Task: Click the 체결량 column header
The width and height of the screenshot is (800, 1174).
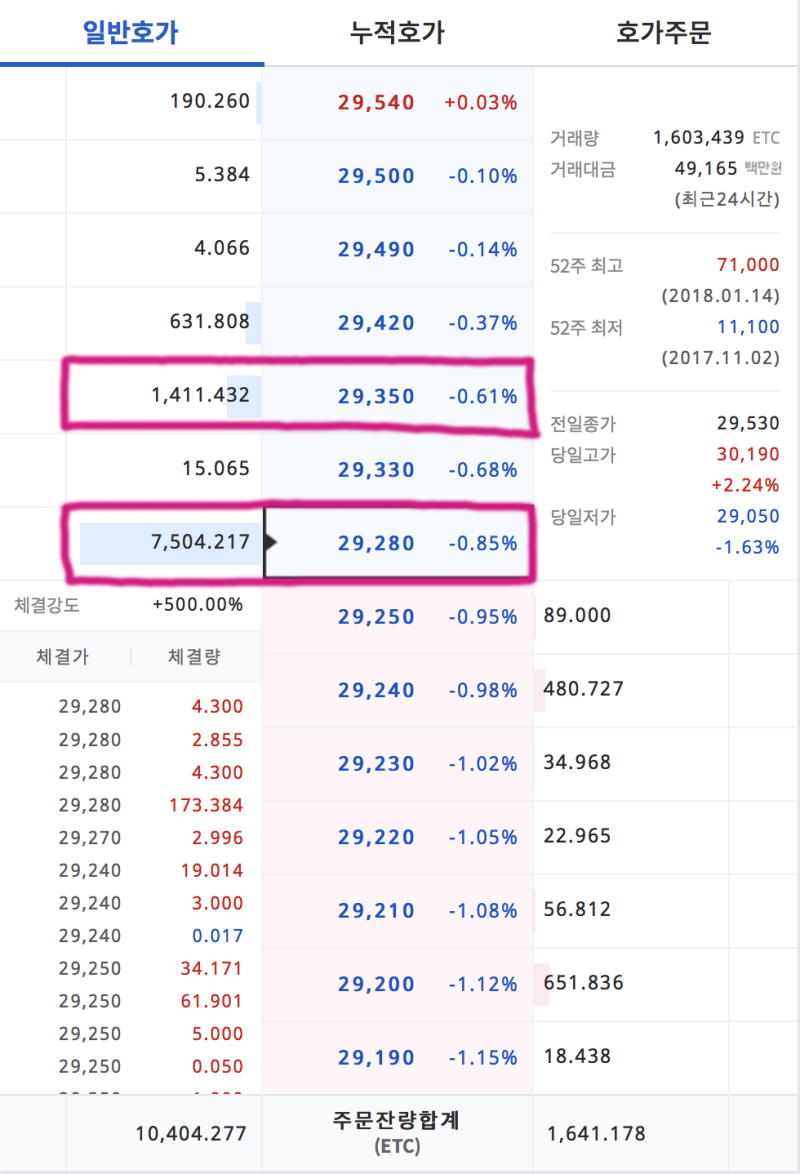Action: 195,657
